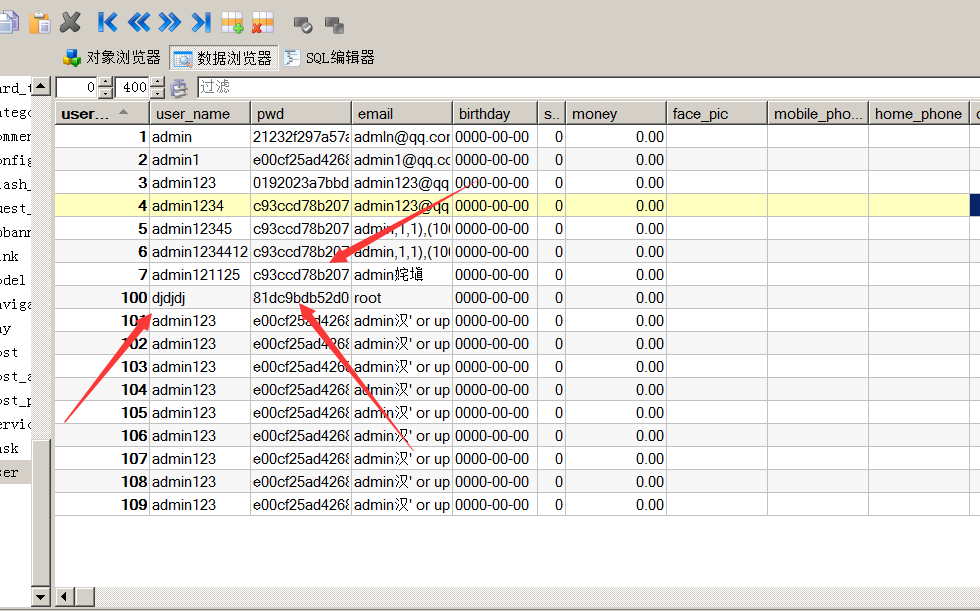The image size is (980, 611).
Task: Sort by the face_pic column header
Action: [717, 114]
